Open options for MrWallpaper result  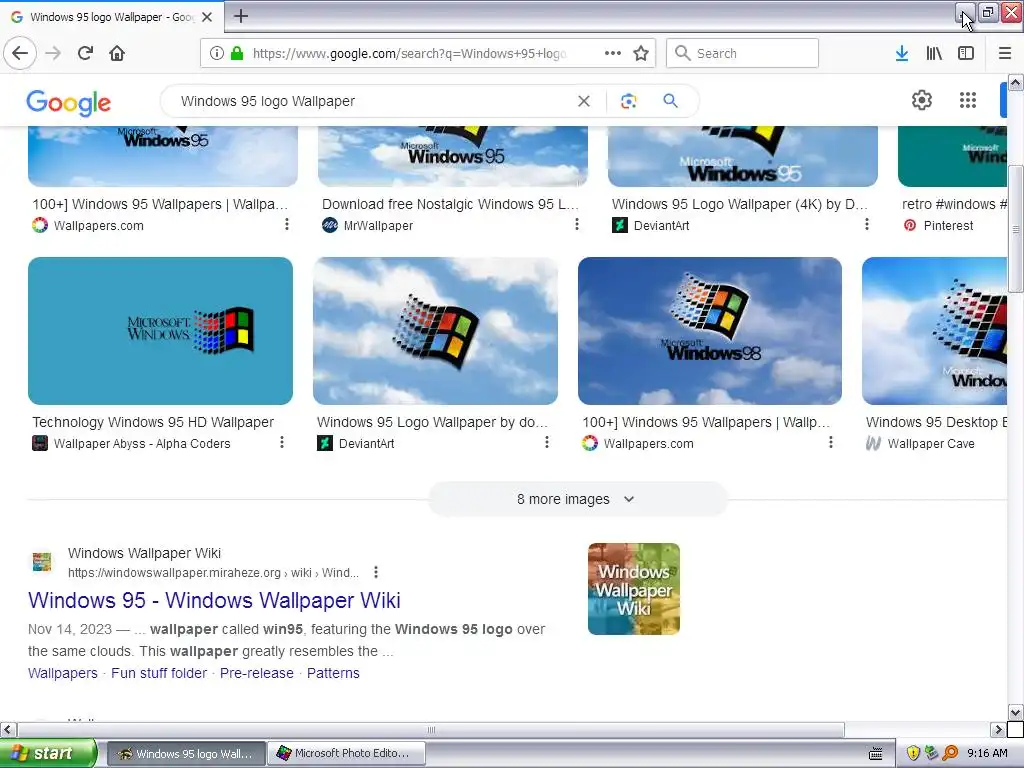click(x=577, y=225)
